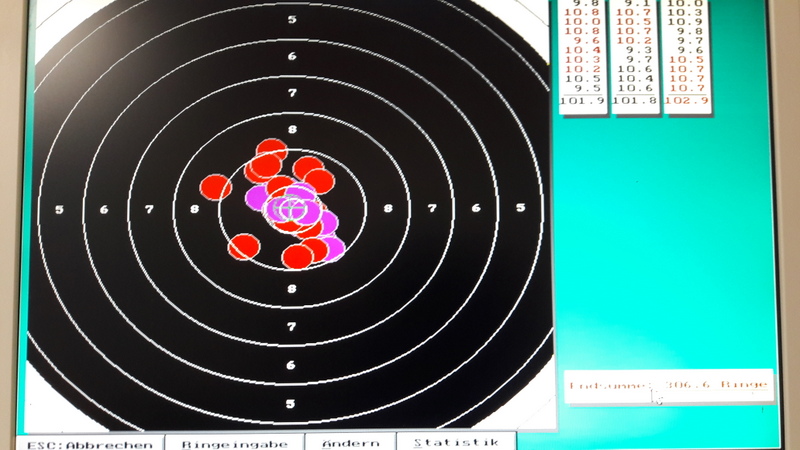Select the 101.9 series total
Image resolution: width=800 pixels, height=450 pixels.
582,101
